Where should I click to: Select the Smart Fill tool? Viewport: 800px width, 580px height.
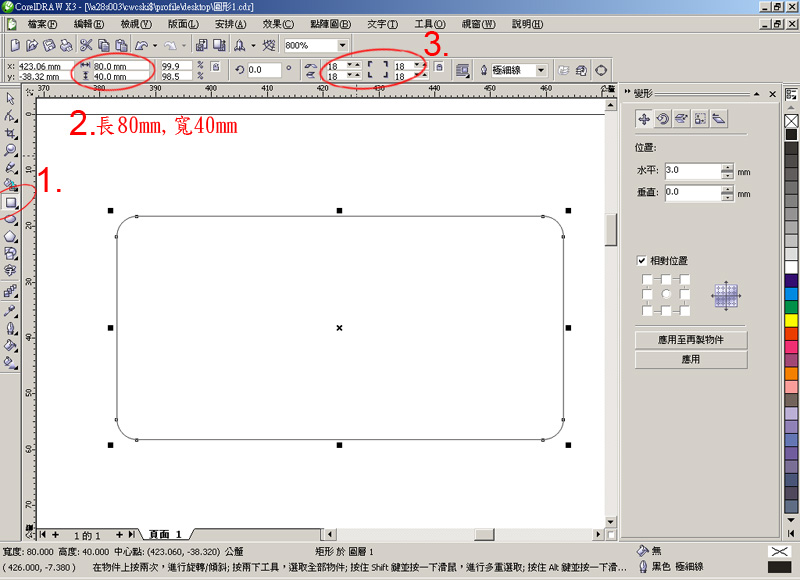tap(10, 184)
